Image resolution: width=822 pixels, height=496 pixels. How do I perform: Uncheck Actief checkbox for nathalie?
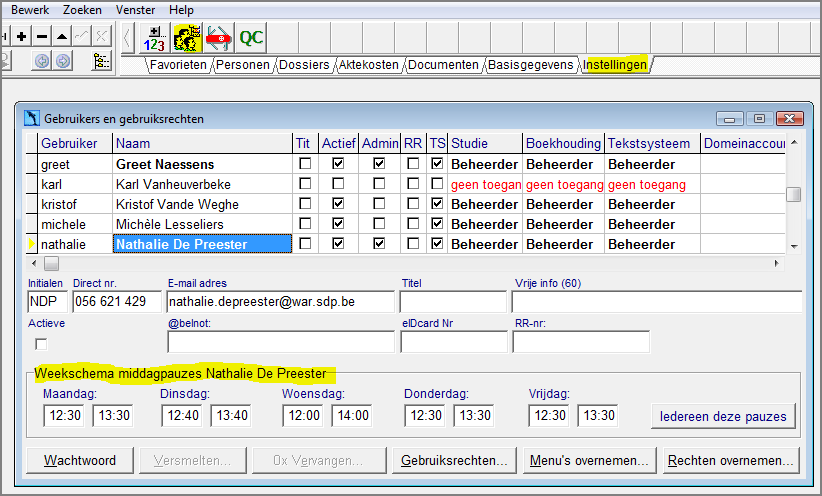click(x=338, y=243)
